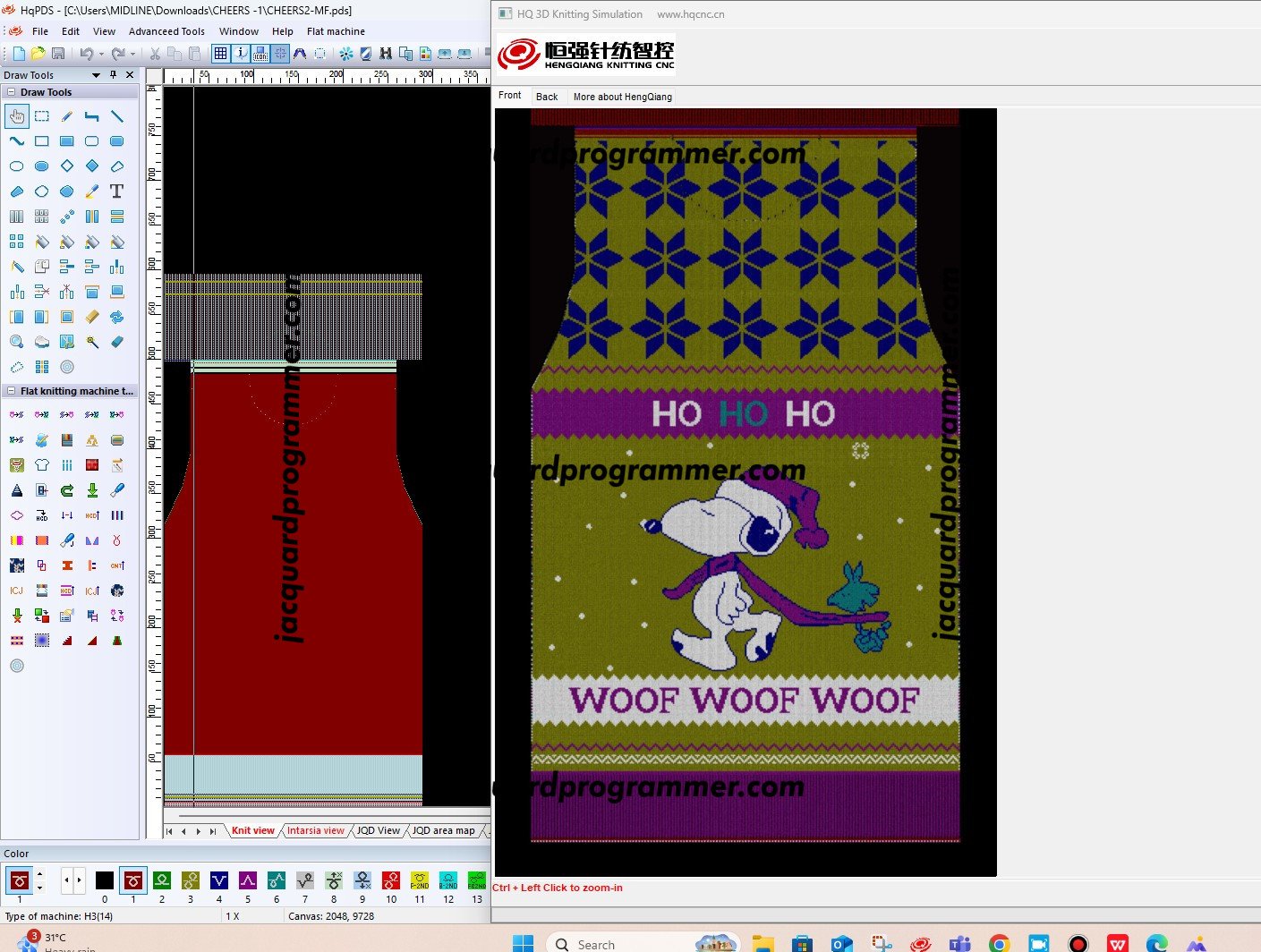Select the Text tool in Draw Tools

coord(116,191)
